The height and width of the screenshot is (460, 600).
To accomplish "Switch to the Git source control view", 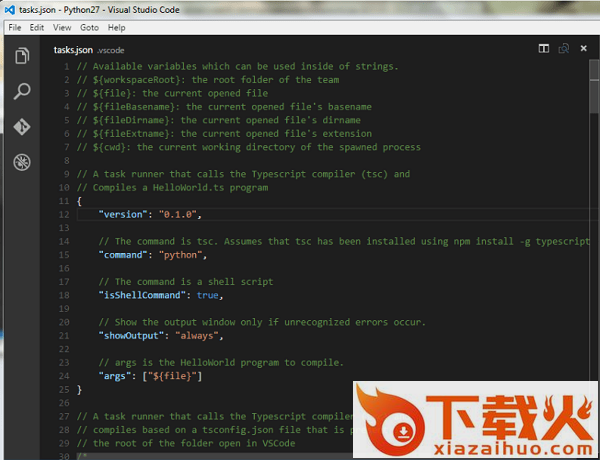I will [x=21, y=127].
